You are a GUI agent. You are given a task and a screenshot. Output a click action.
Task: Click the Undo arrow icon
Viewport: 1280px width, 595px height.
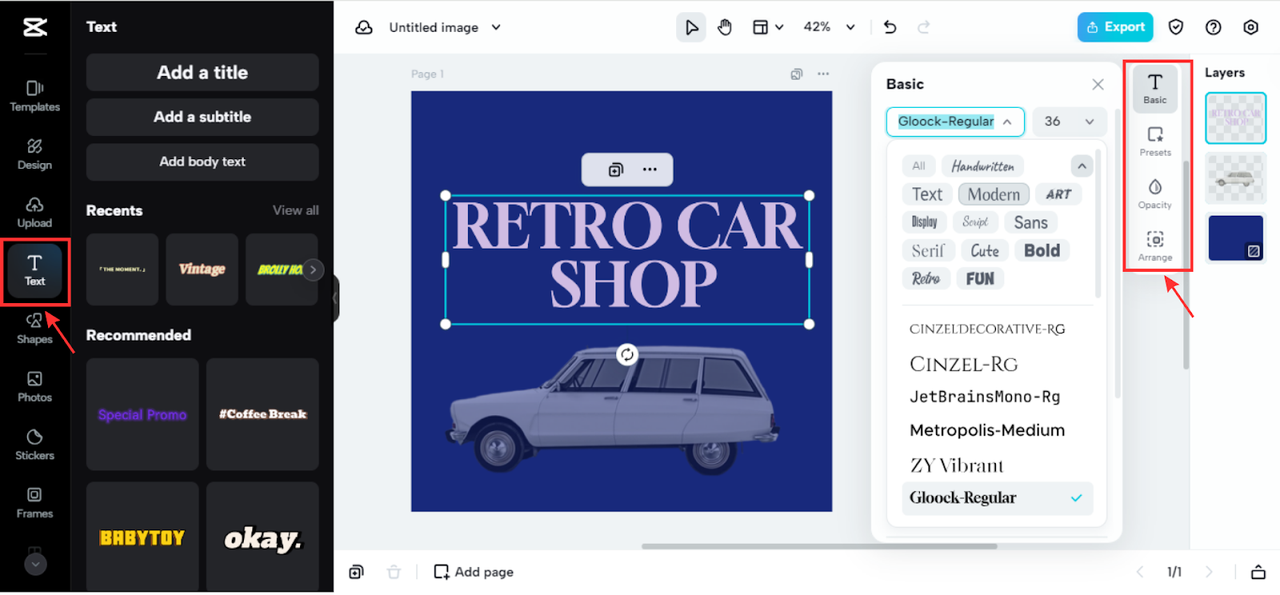(x=890, y=27)
